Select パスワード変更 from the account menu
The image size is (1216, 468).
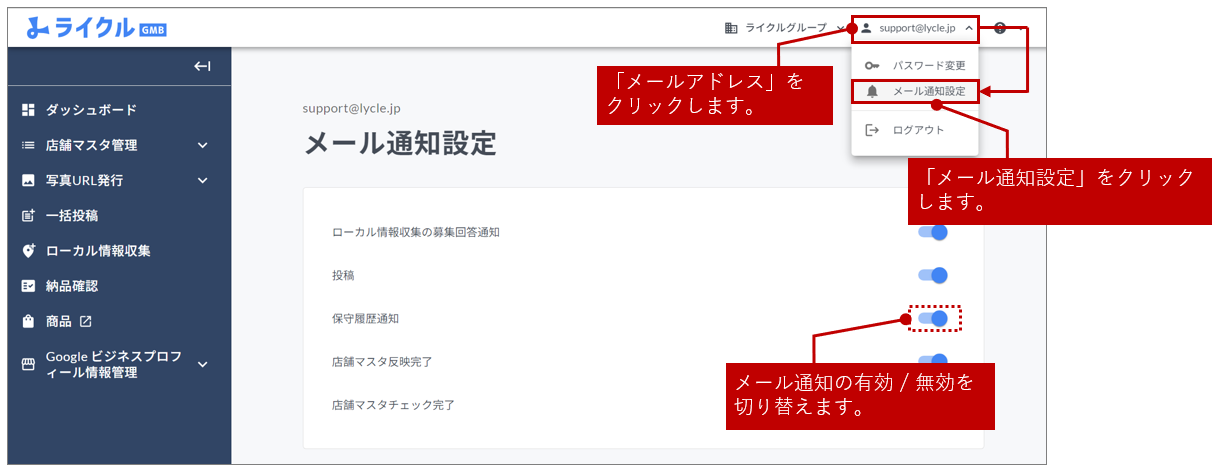pos(928,65)
